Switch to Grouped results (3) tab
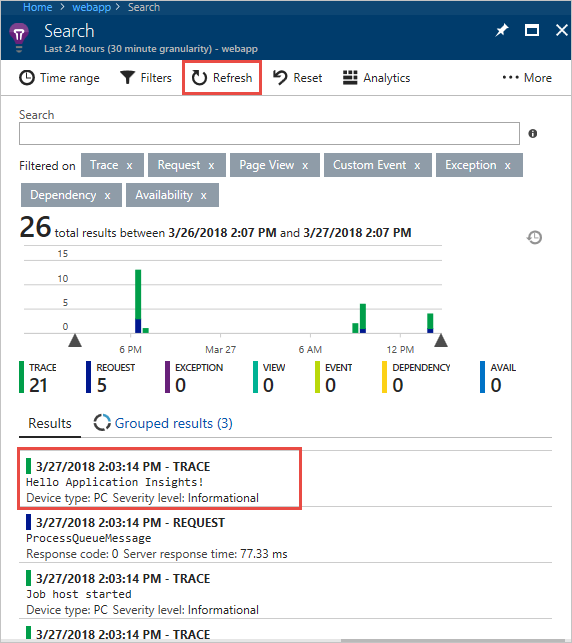Image resolution: width=572 pixels, height=643 pixels. pos(163,424)
